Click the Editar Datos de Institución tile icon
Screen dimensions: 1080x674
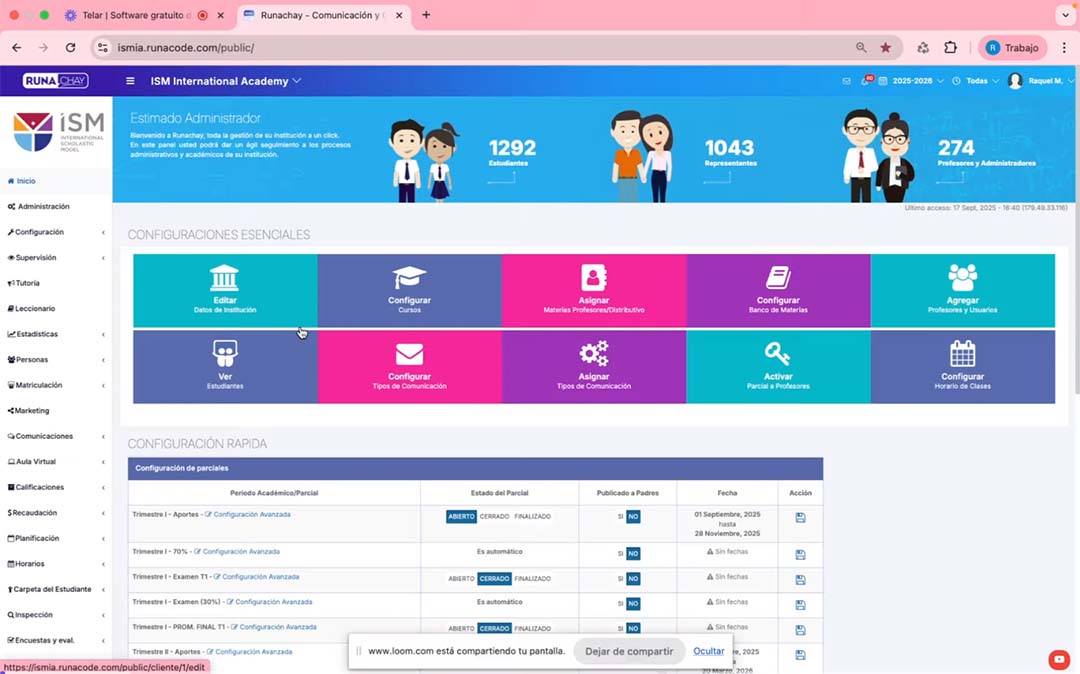click(x=225, y=278)
